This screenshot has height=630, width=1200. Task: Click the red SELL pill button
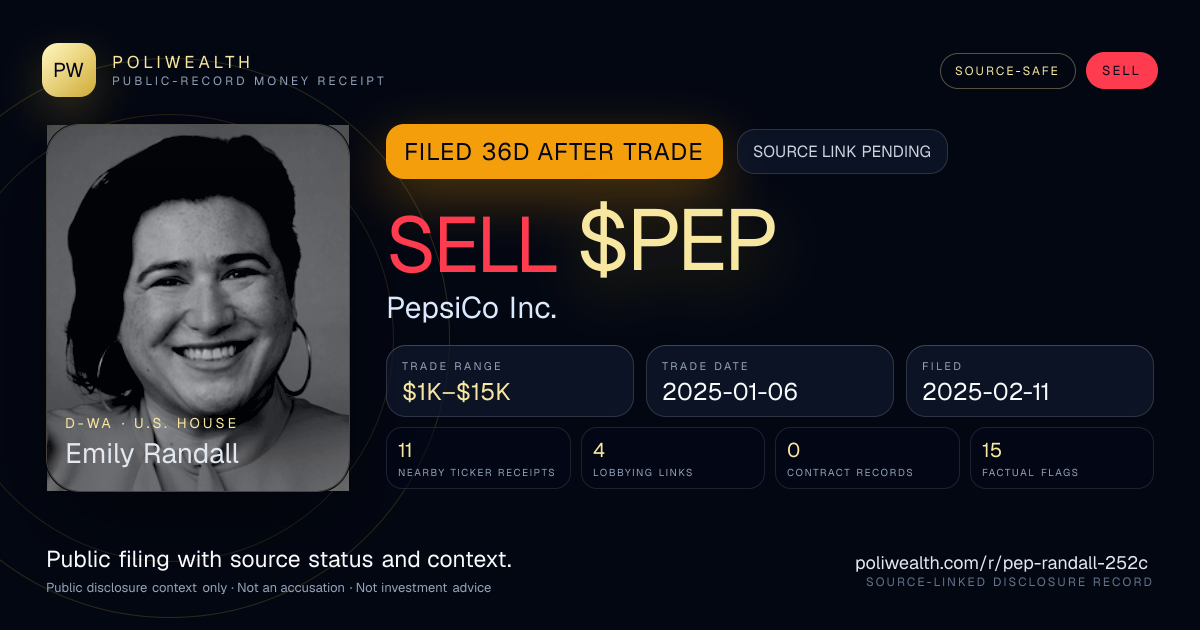click(x=1121, y=71)
